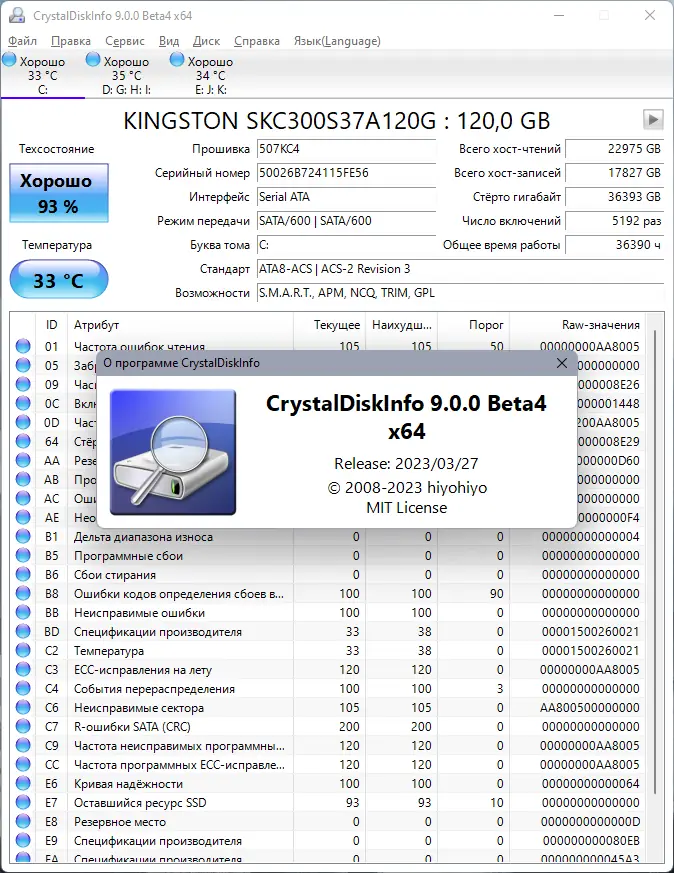The height and width of the screenshot is (873, 674).
Task: Click the 36393 GB erased value
Action: pos(614,197)
